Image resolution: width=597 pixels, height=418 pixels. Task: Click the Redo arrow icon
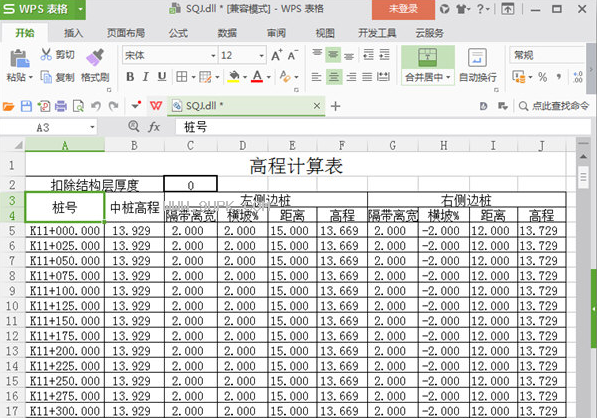click(113, 106)
